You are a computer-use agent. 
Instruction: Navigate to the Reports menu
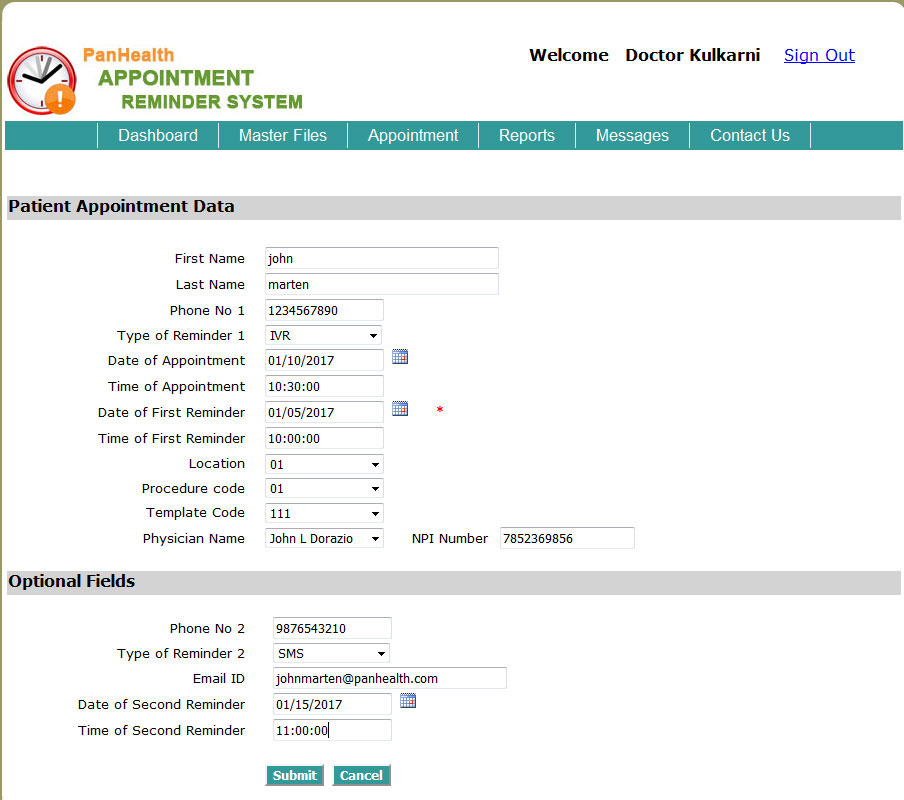pyautogui.click(x=527, y=136)
